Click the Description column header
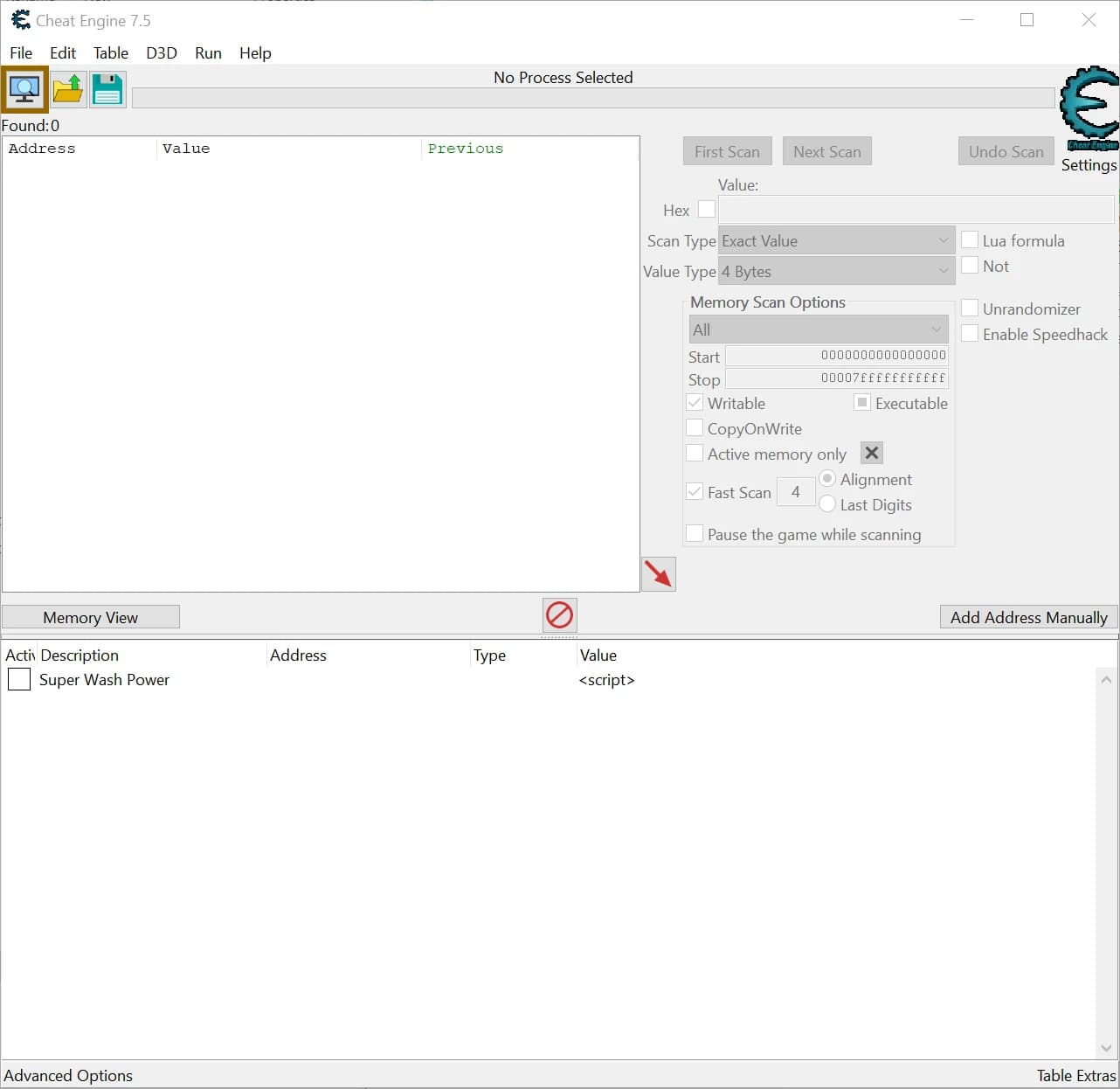The image size is (1120, 1089). point(151,655)
